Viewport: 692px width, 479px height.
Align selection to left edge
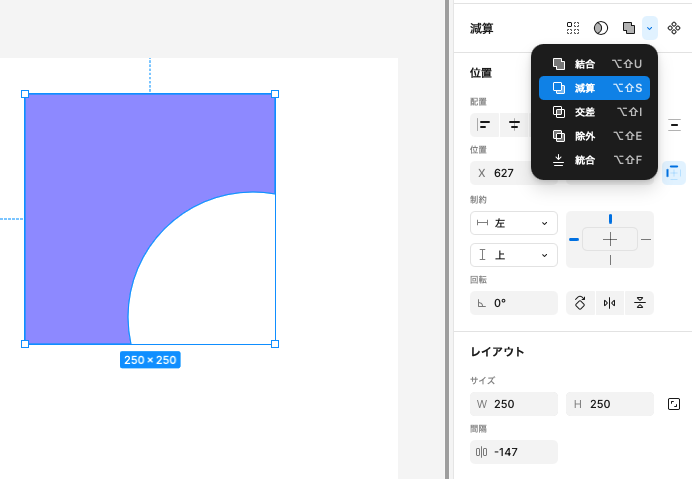tap(484, 124)
